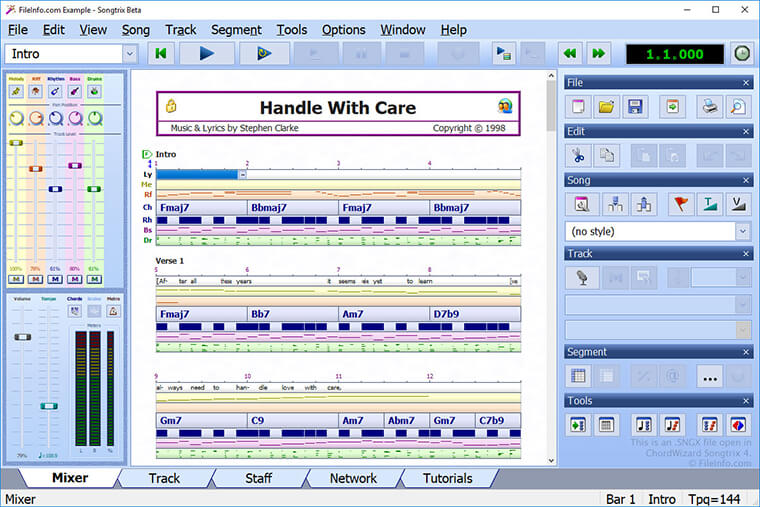This screenshot has height=507, width=760.
Task: Open the Segment menu
Action: (237, 29)
